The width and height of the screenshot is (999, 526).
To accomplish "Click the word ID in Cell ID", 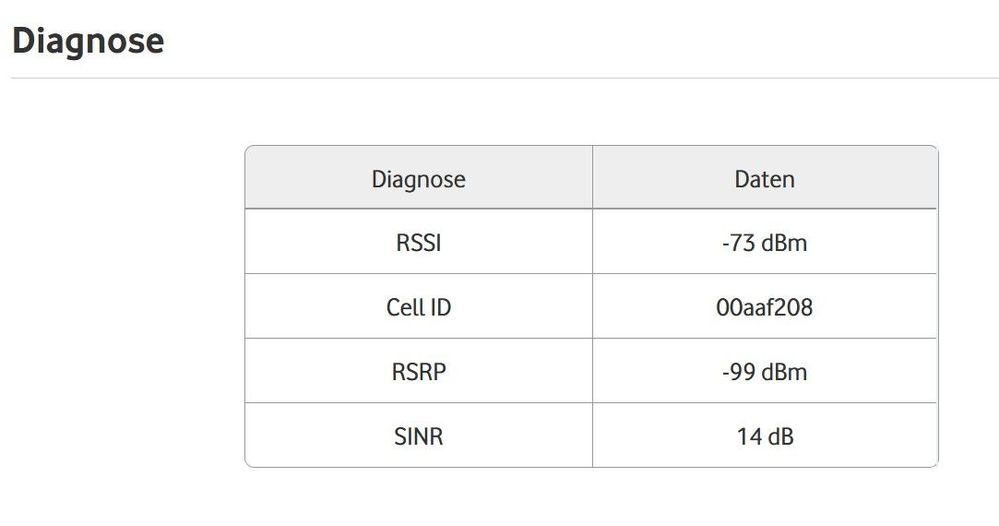I will tap(440, 308).
